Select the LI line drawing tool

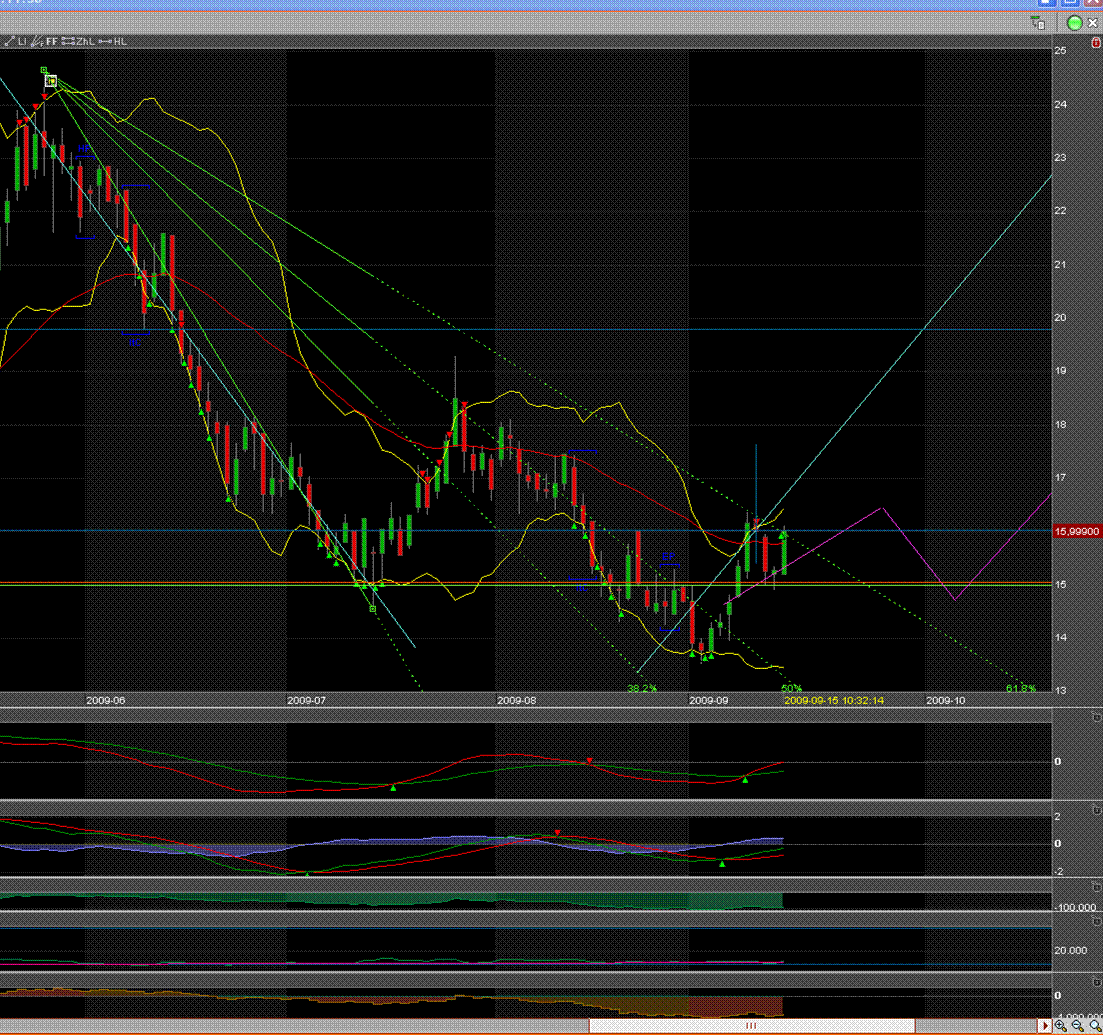coord(17,41)
